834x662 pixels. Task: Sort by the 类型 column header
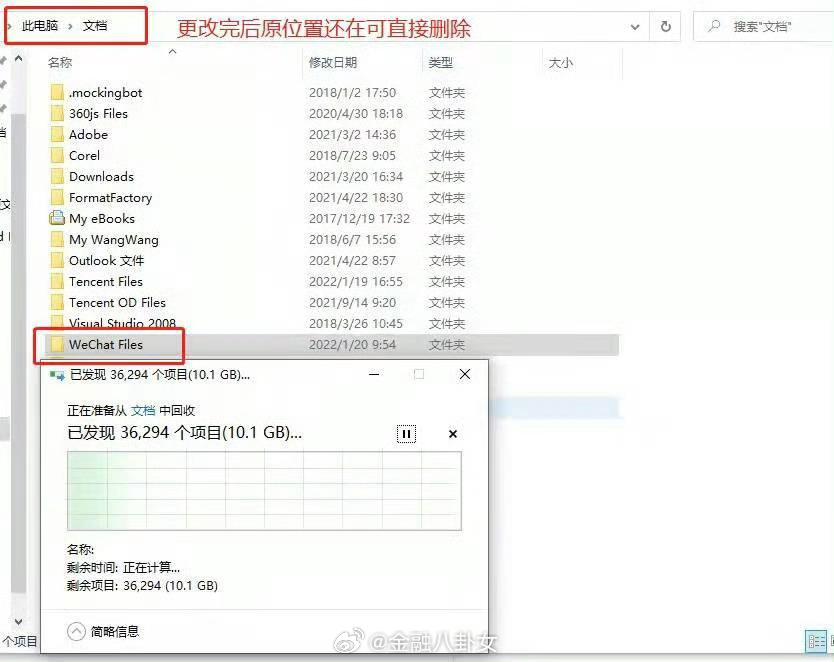pyautogui.click(x=440, y=63)
